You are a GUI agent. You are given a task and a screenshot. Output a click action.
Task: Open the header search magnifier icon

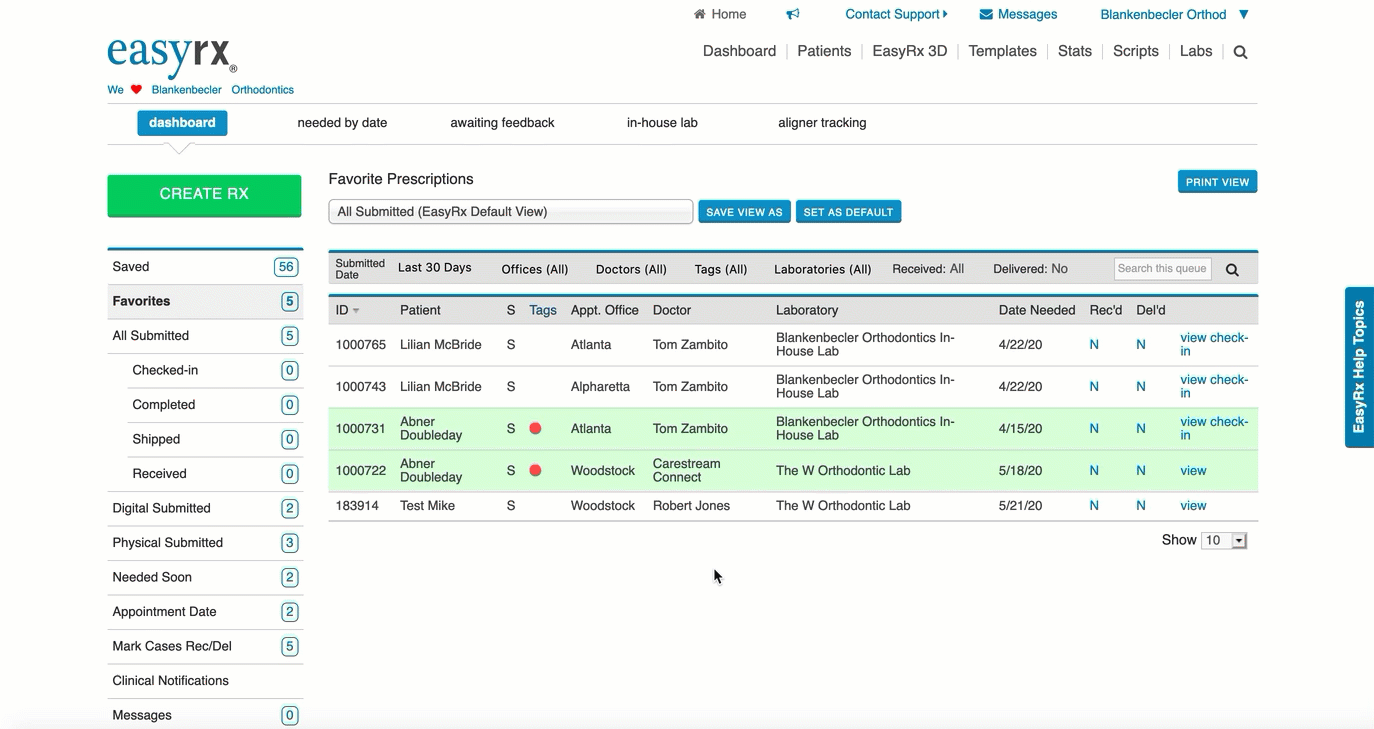(x=1240, y=52)
